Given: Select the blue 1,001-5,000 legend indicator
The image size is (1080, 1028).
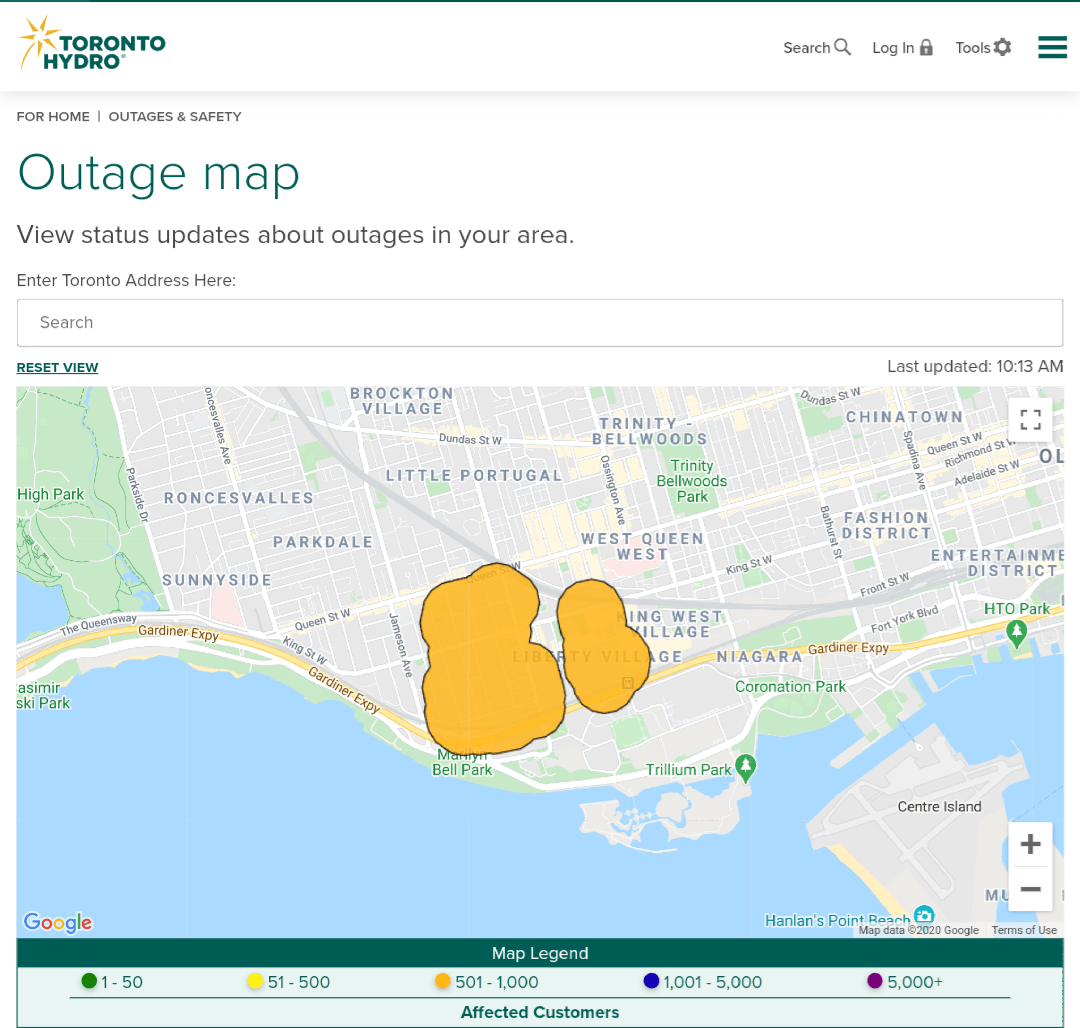Looking at the screenshot, I should coord(652,982).
